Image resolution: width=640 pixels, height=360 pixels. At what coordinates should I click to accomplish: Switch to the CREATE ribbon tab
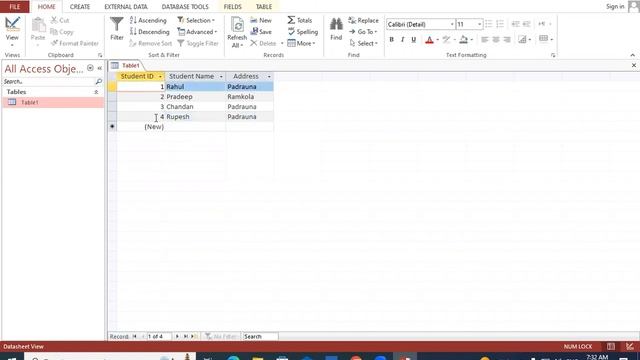(x=80, y=7)
